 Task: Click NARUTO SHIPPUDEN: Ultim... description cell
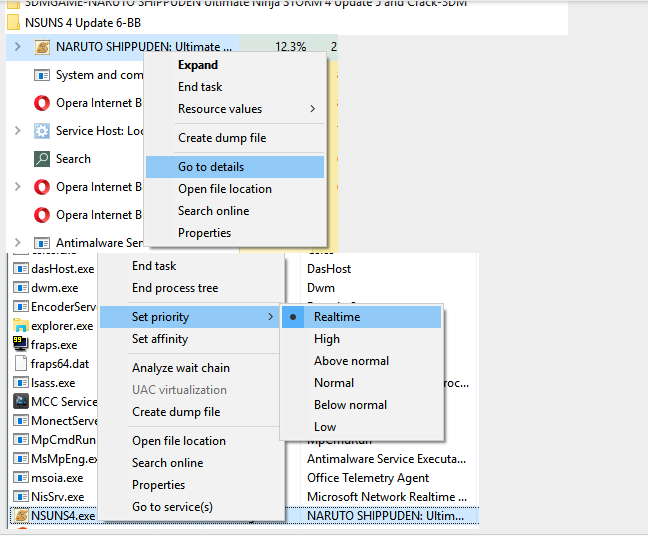386,516
